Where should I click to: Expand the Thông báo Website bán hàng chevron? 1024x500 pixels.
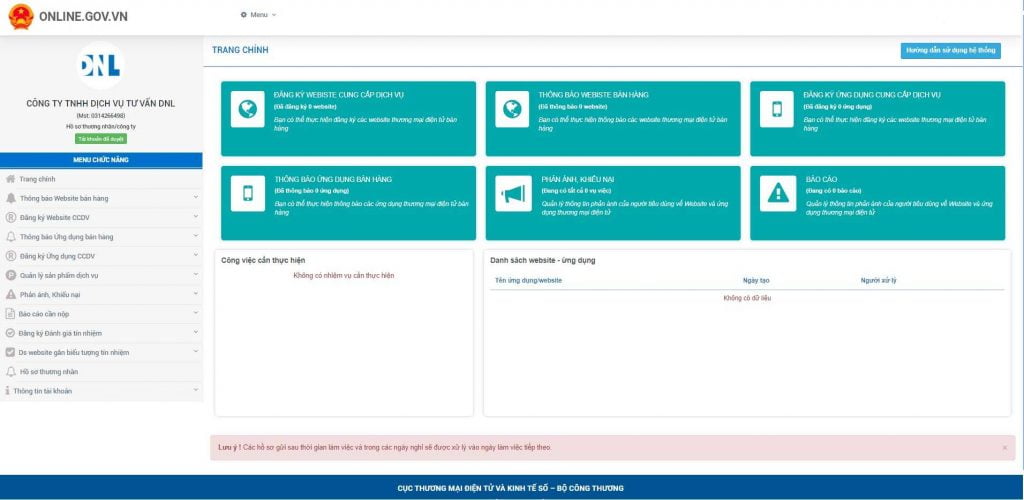pos(195,197)
